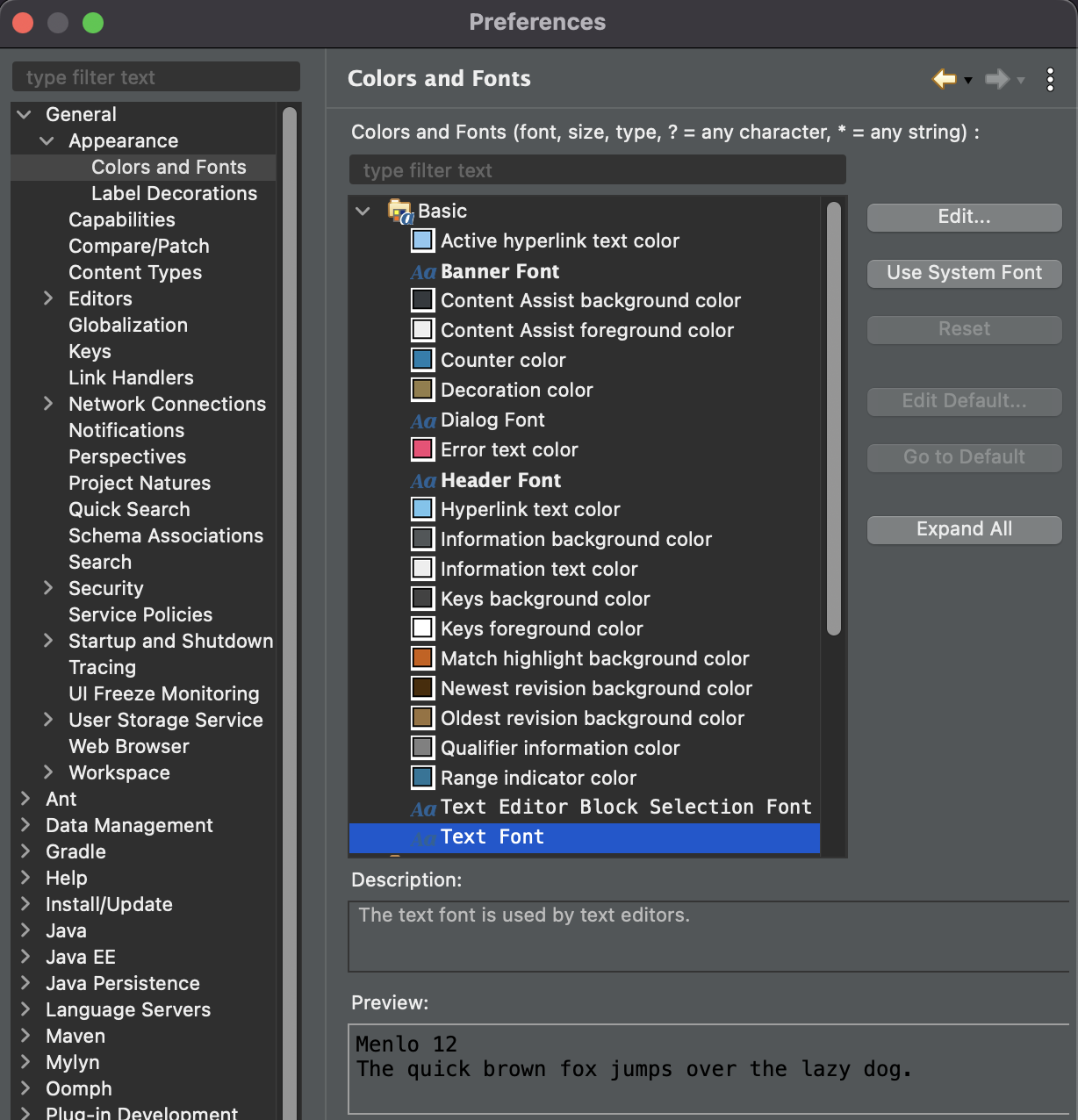Select Oldest revision background color row

(593, 718)
